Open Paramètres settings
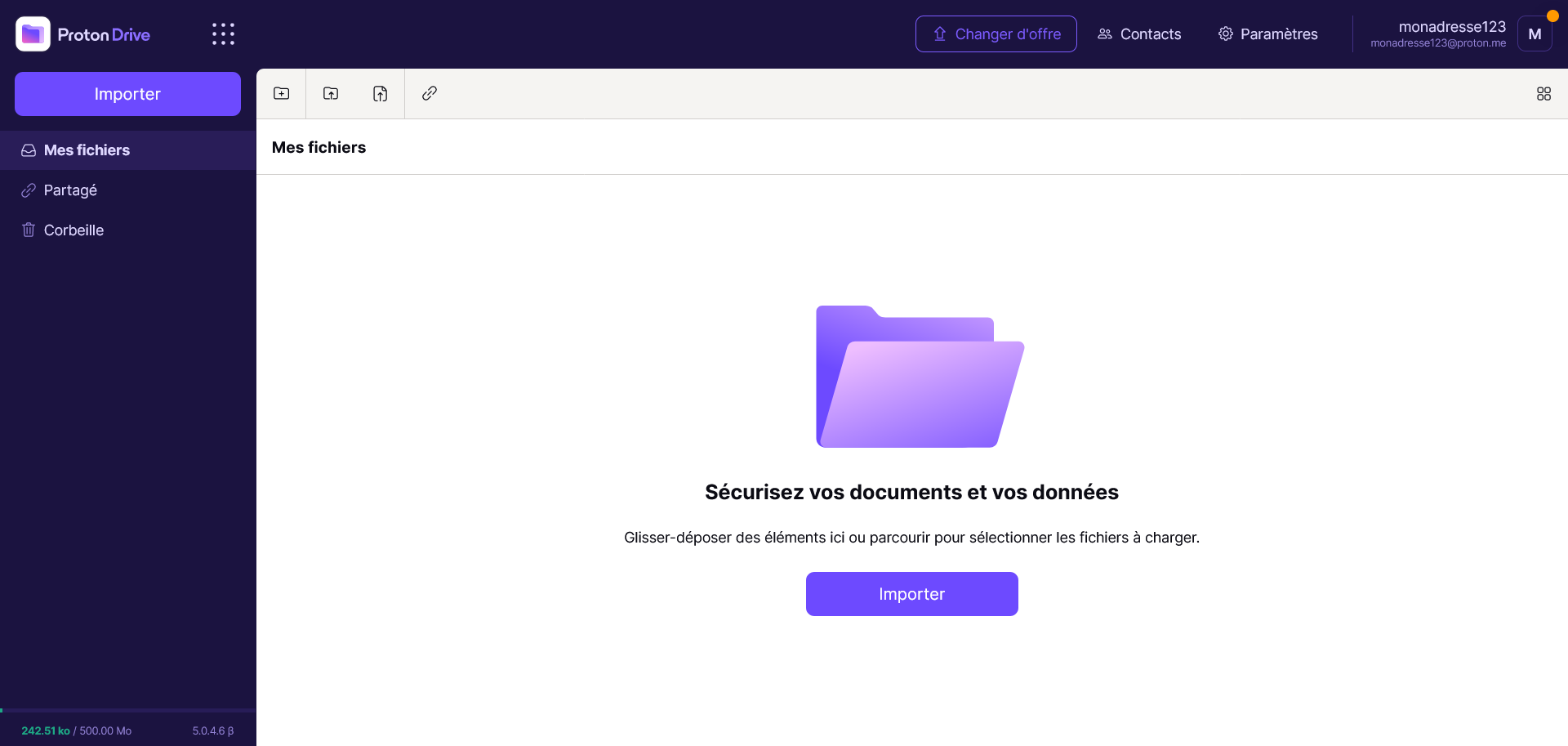The height and width of the screenshot is (746, 1568). tap(1267, 34)
